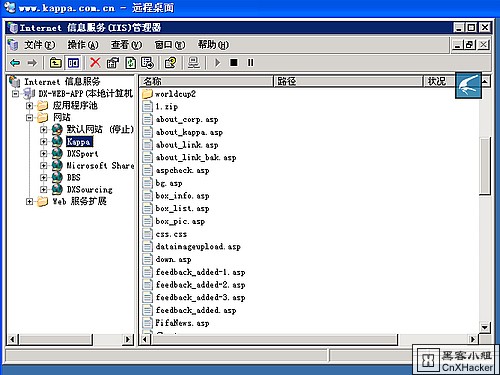Viewport: 500px width, 375px height.
Task: Click the file list horizontal scrollbar thumb
Action: (274, 339)
